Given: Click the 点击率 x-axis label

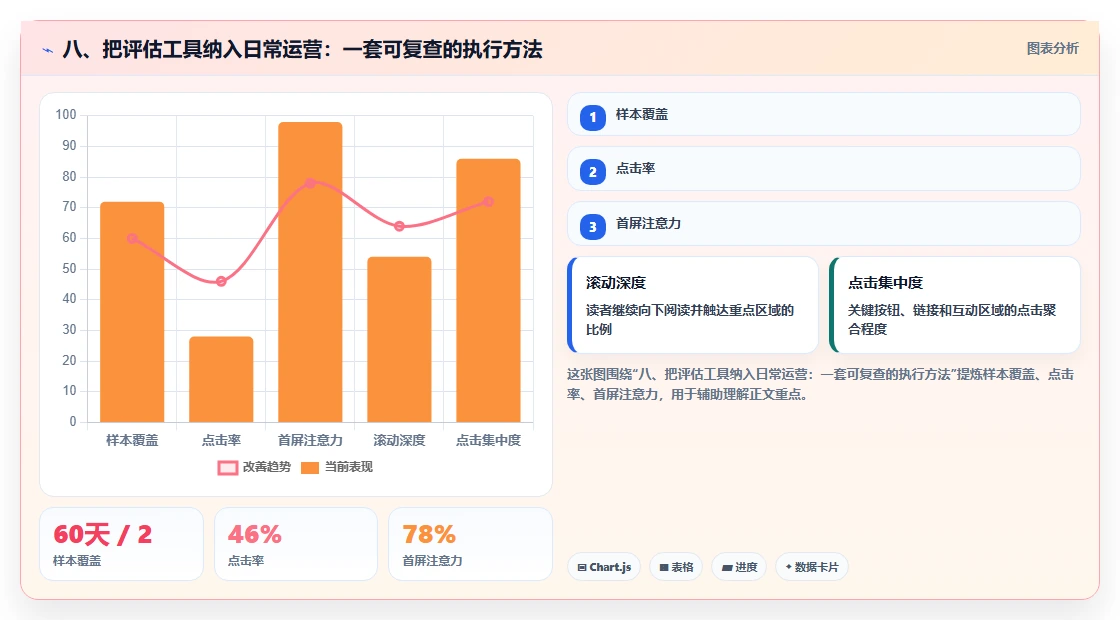Looking at the screenshot, I should pyautogui.click(x=221, y=441).
